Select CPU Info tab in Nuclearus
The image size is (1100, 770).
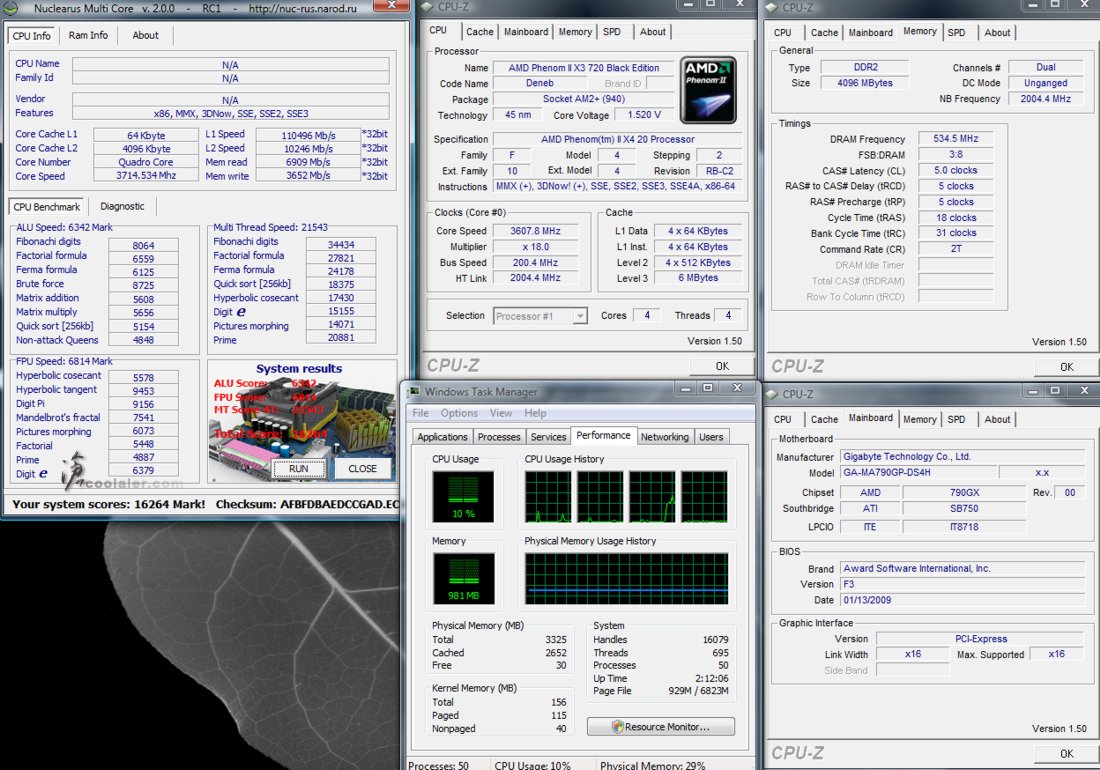pos(32,36)
